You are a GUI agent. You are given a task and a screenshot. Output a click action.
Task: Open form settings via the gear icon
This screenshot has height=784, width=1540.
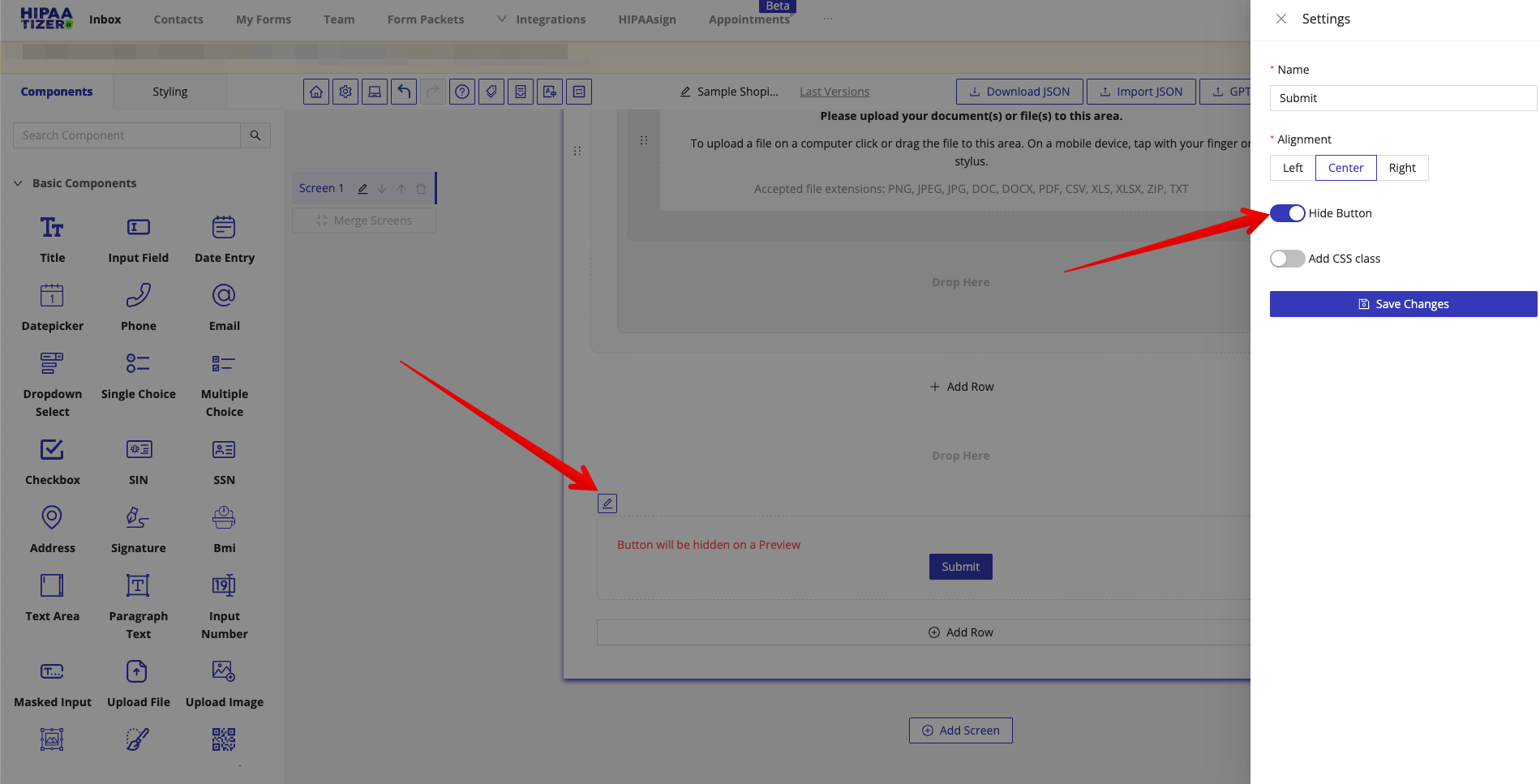pyautogui.click(x=345, y=92)
